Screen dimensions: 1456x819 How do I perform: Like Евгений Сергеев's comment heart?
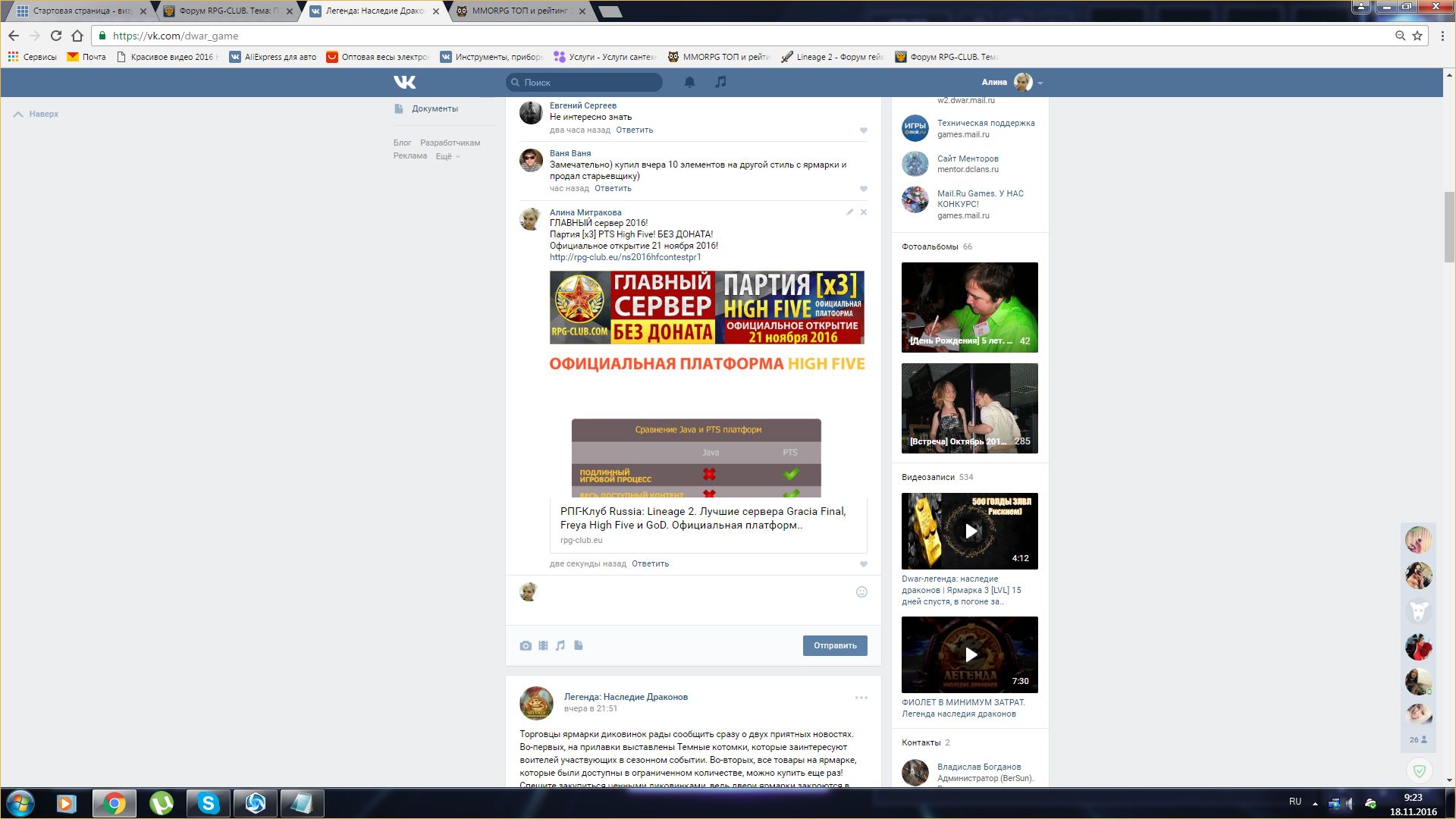[x=863, y=130]
